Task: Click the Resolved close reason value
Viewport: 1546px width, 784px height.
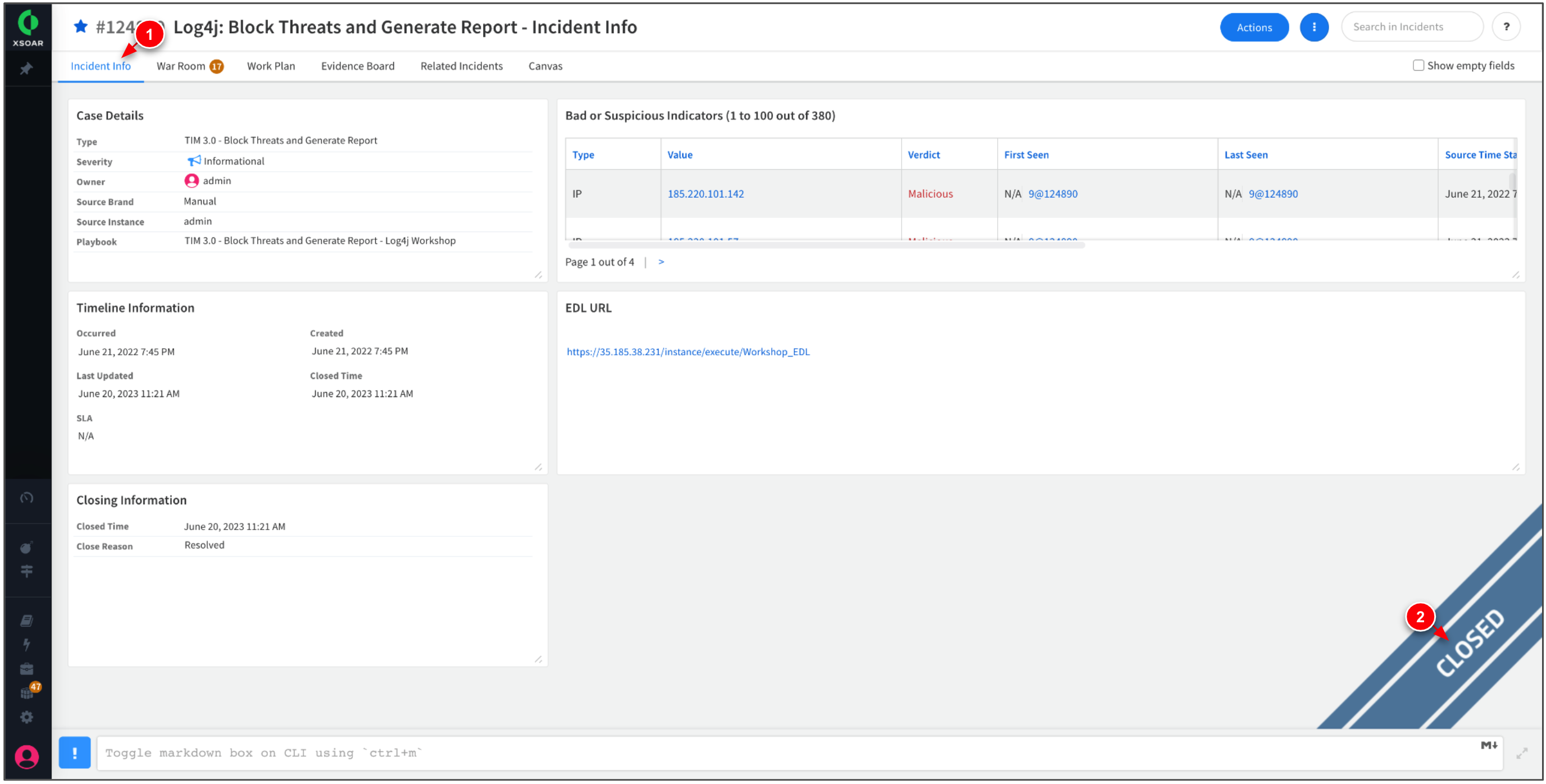Action: (204, 545)
